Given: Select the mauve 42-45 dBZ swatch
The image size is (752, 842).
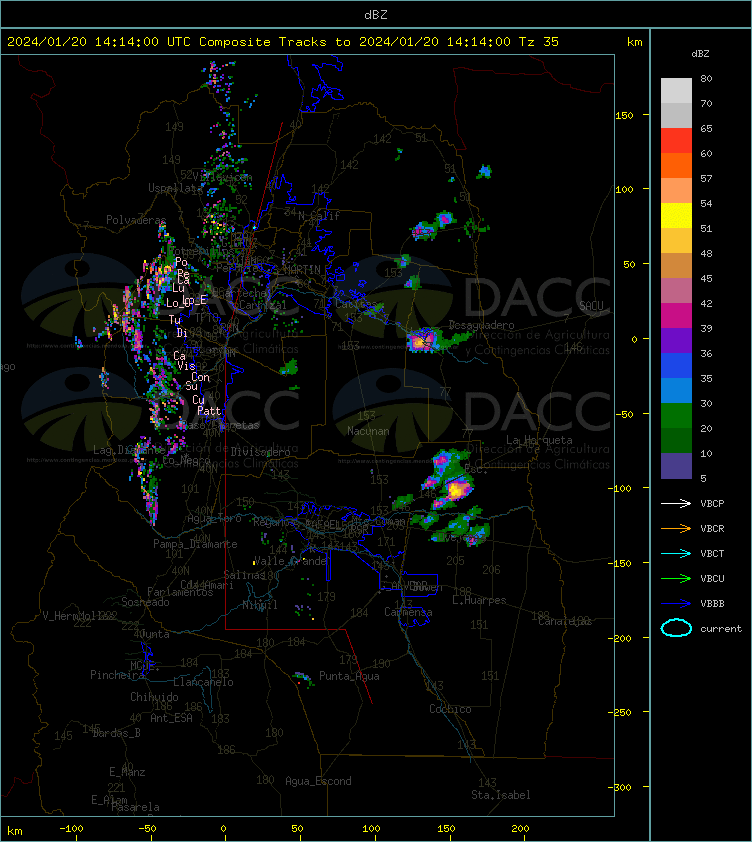Looking at the screenshot, I should [676, 291].
